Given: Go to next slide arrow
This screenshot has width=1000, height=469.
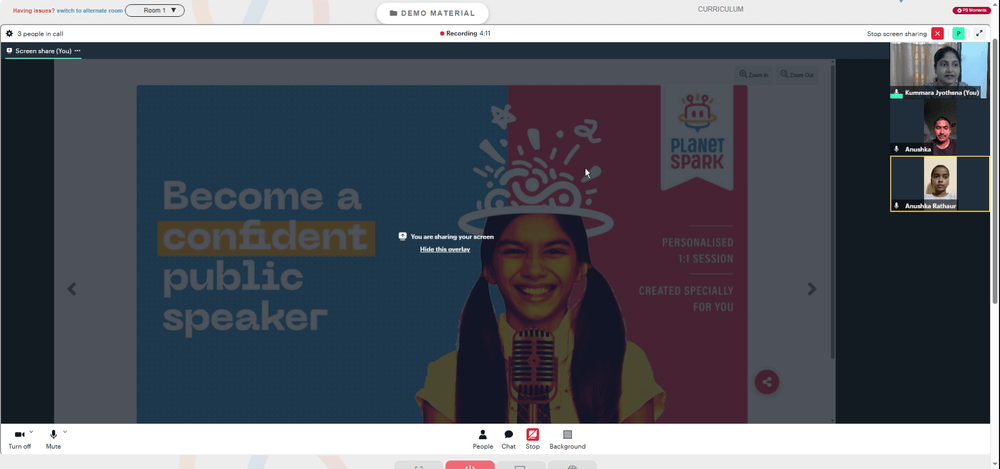Looking at the screenshot, I should pos(812,289).
